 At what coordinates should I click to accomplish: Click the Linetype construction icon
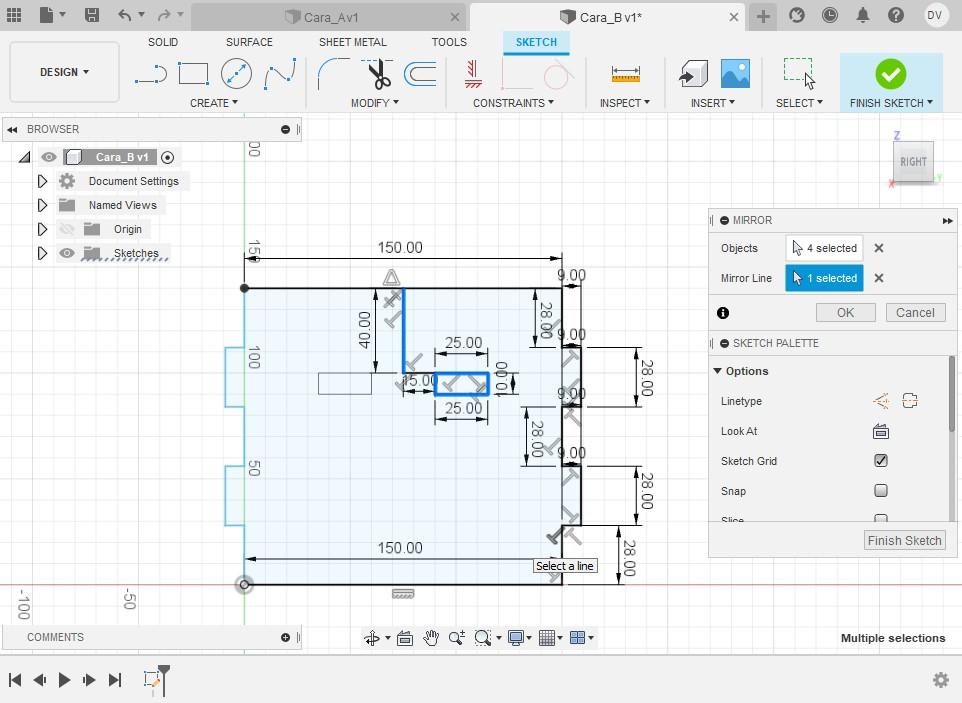click(880, 401)
